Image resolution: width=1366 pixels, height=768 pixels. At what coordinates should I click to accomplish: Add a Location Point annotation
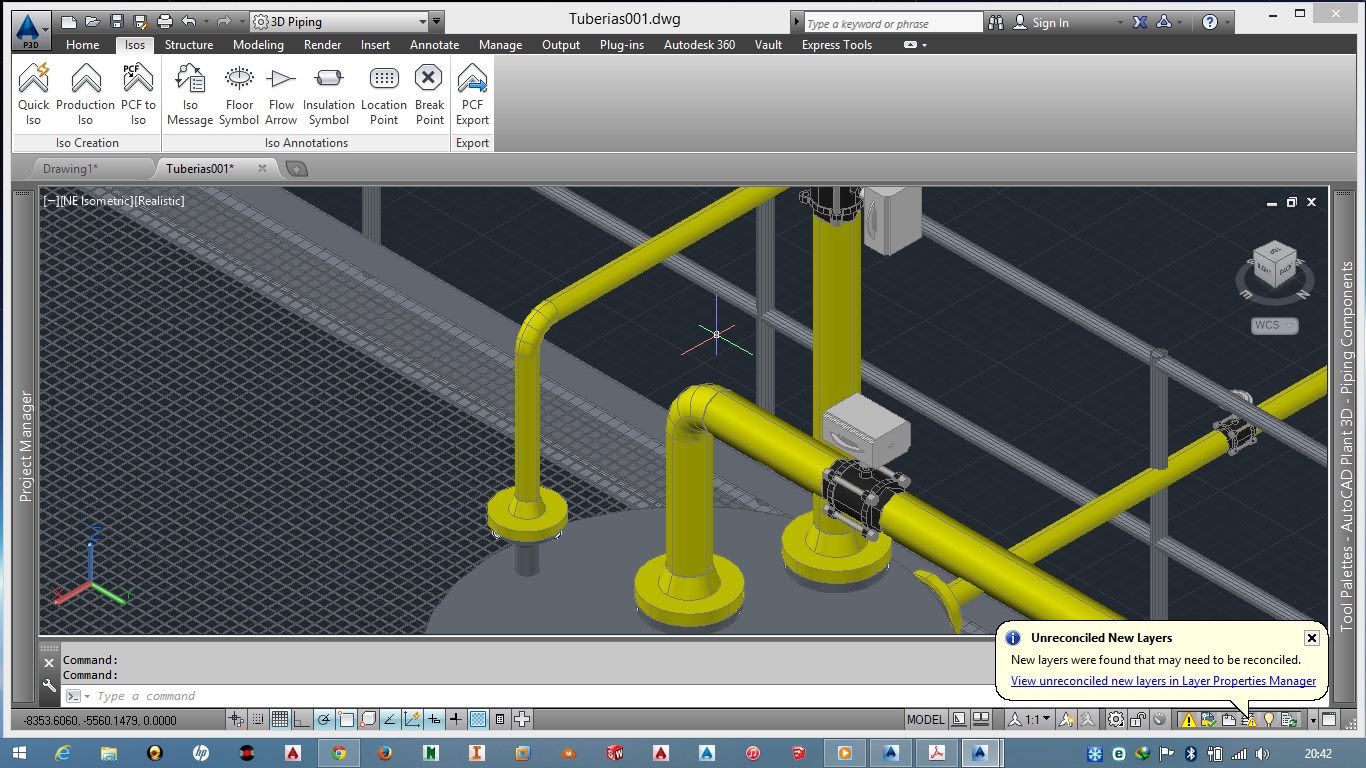click(x=383, y=94)
